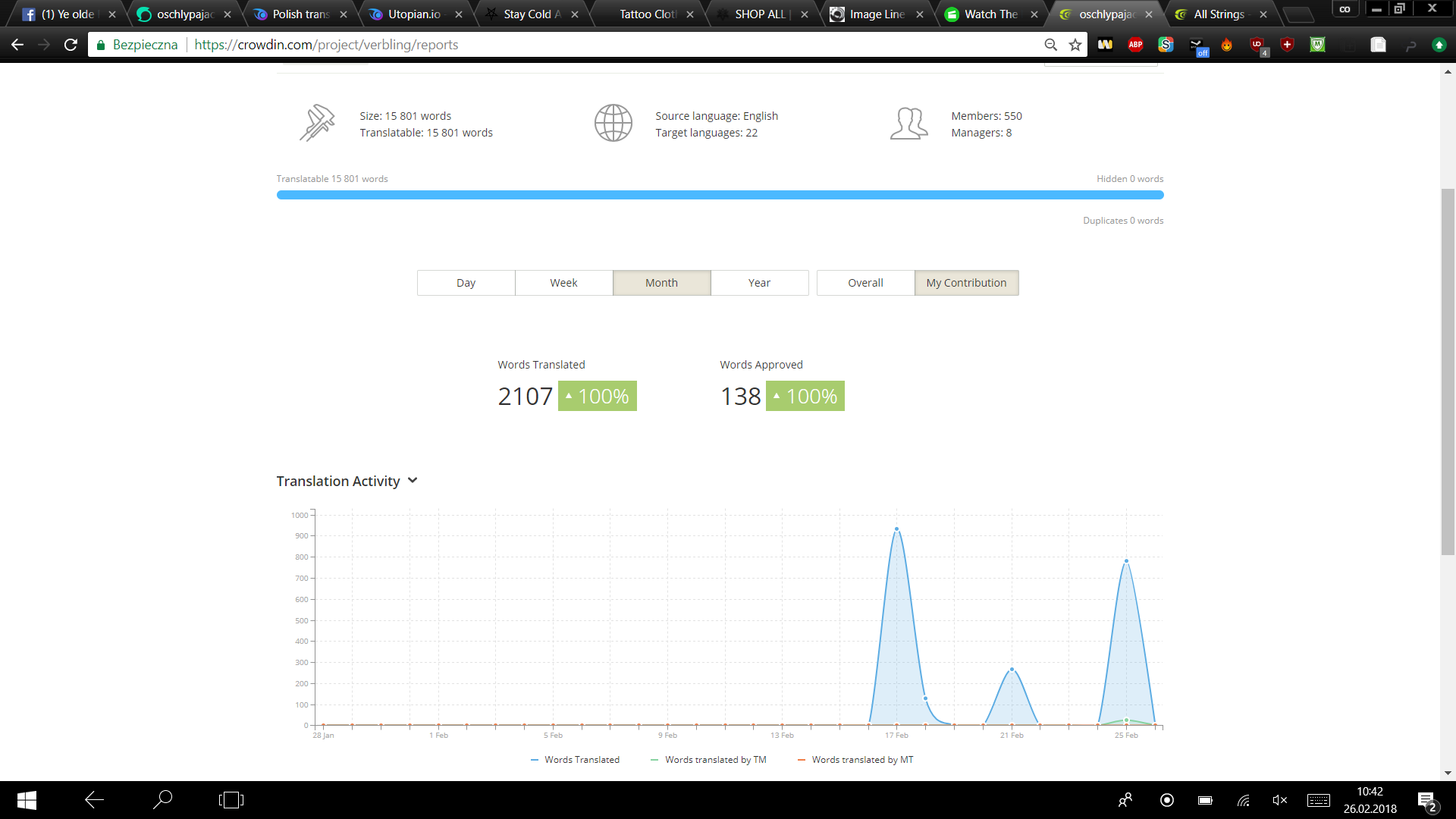Switch to the Polish trans tab
This screenshot has height=819, width=1456.
(300, 14)
